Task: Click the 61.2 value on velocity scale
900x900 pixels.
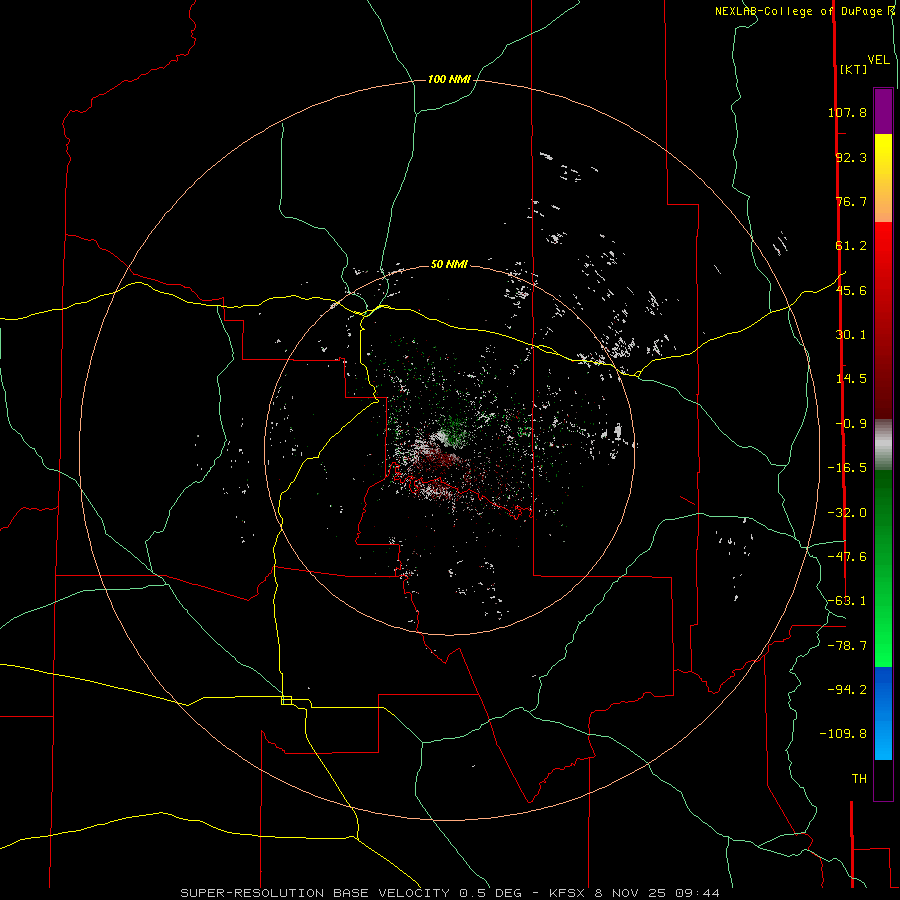Action: 851,246
